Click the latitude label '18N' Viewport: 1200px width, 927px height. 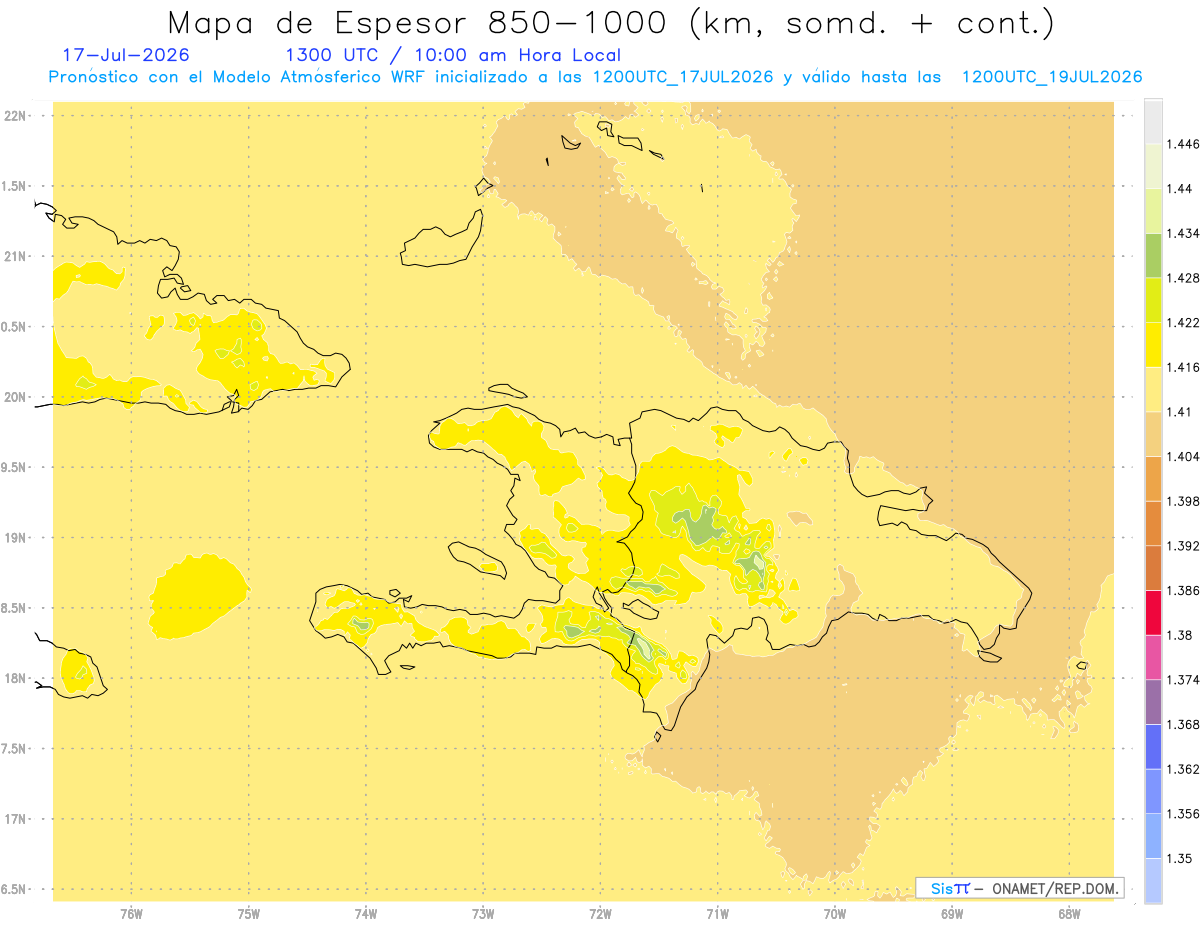point(15,678)
